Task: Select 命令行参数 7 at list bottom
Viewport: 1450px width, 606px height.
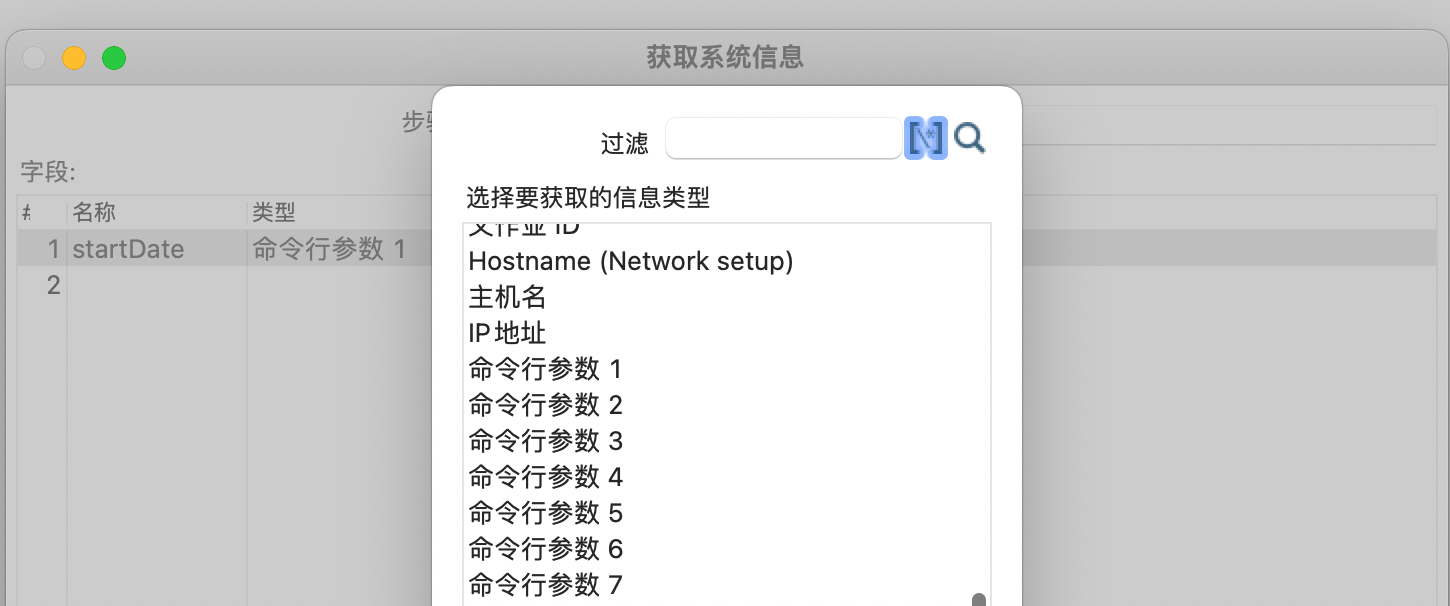Action: click(545, 585)
